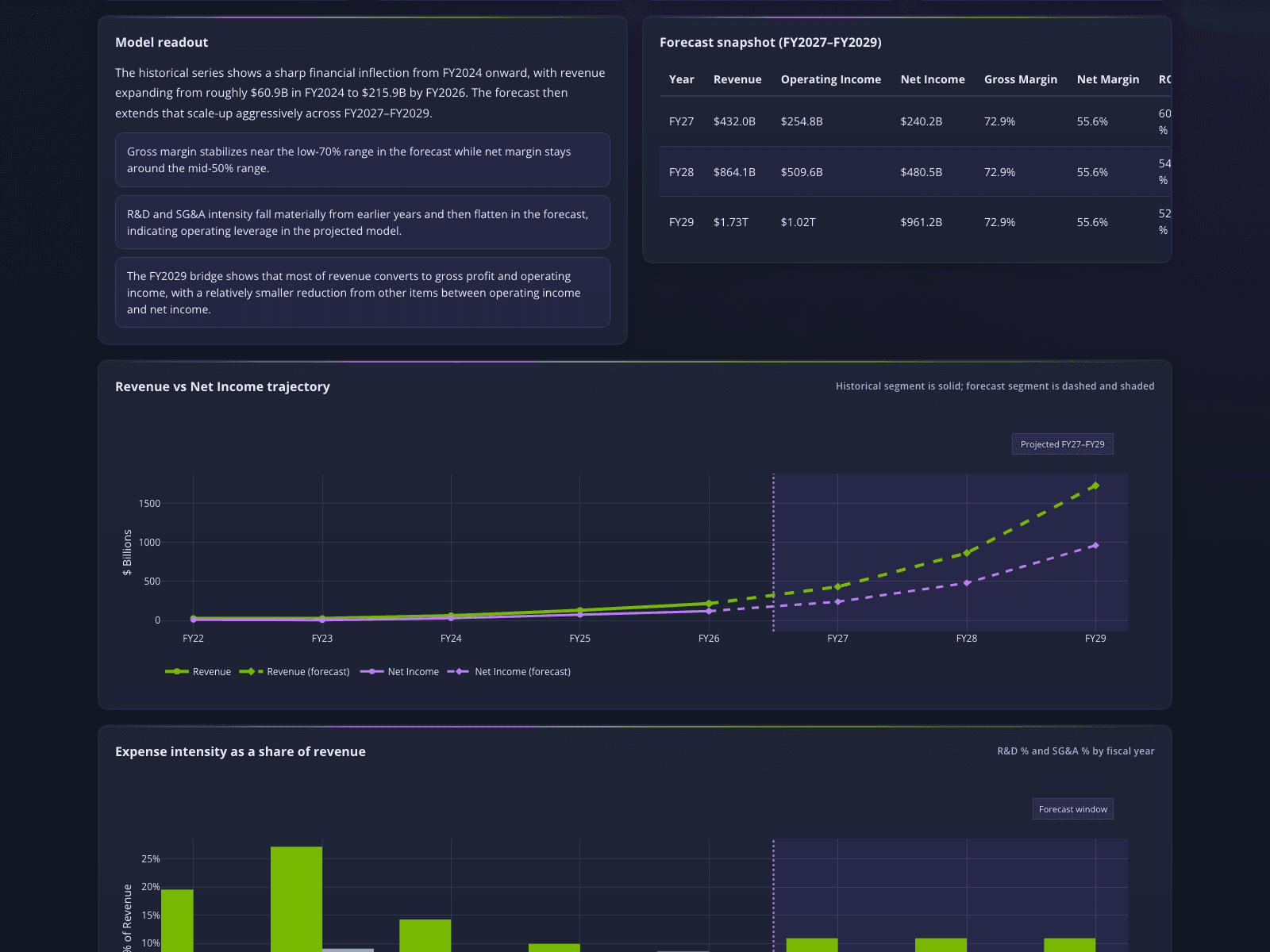Viewport: 1270px width, 952px height.
Task: Toggle Revenue series in chart legend
Action: coord(198,672)
